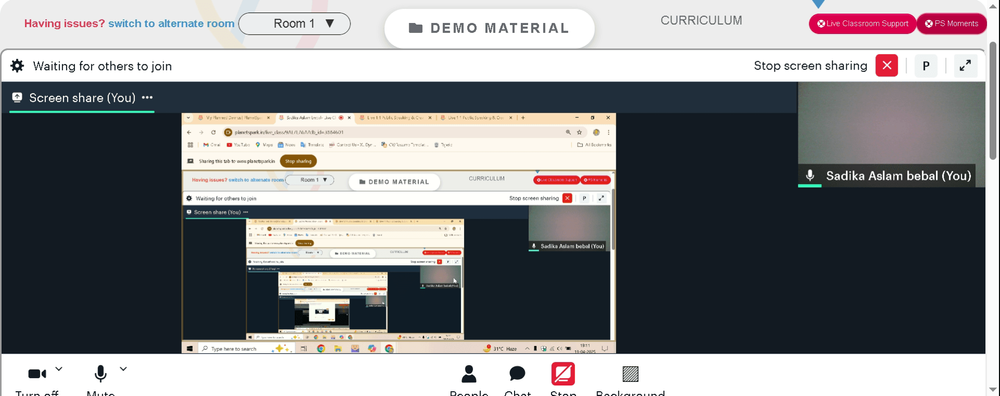This screenshot has height=396, width=1000.
Task: Click the shared browser's back arrow
Action: pyautogui.click(x=189, y=132)
